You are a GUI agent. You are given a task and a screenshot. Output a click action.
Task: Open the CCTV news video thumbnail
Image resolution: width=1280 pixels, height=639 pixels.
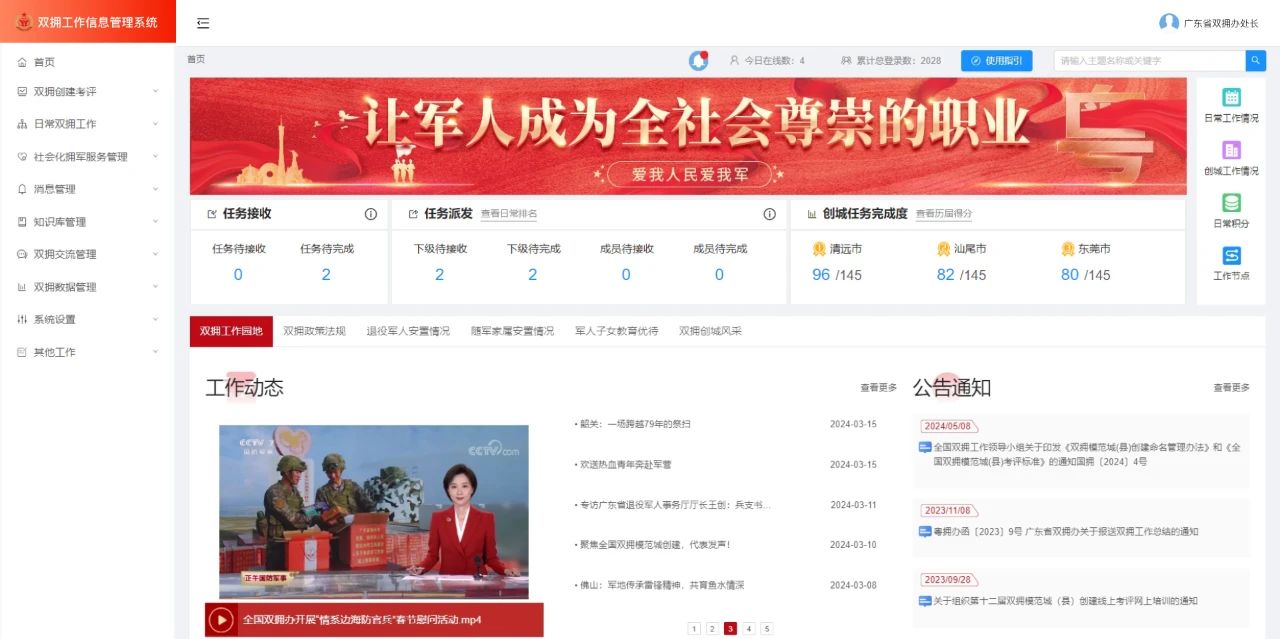point(374,511)
